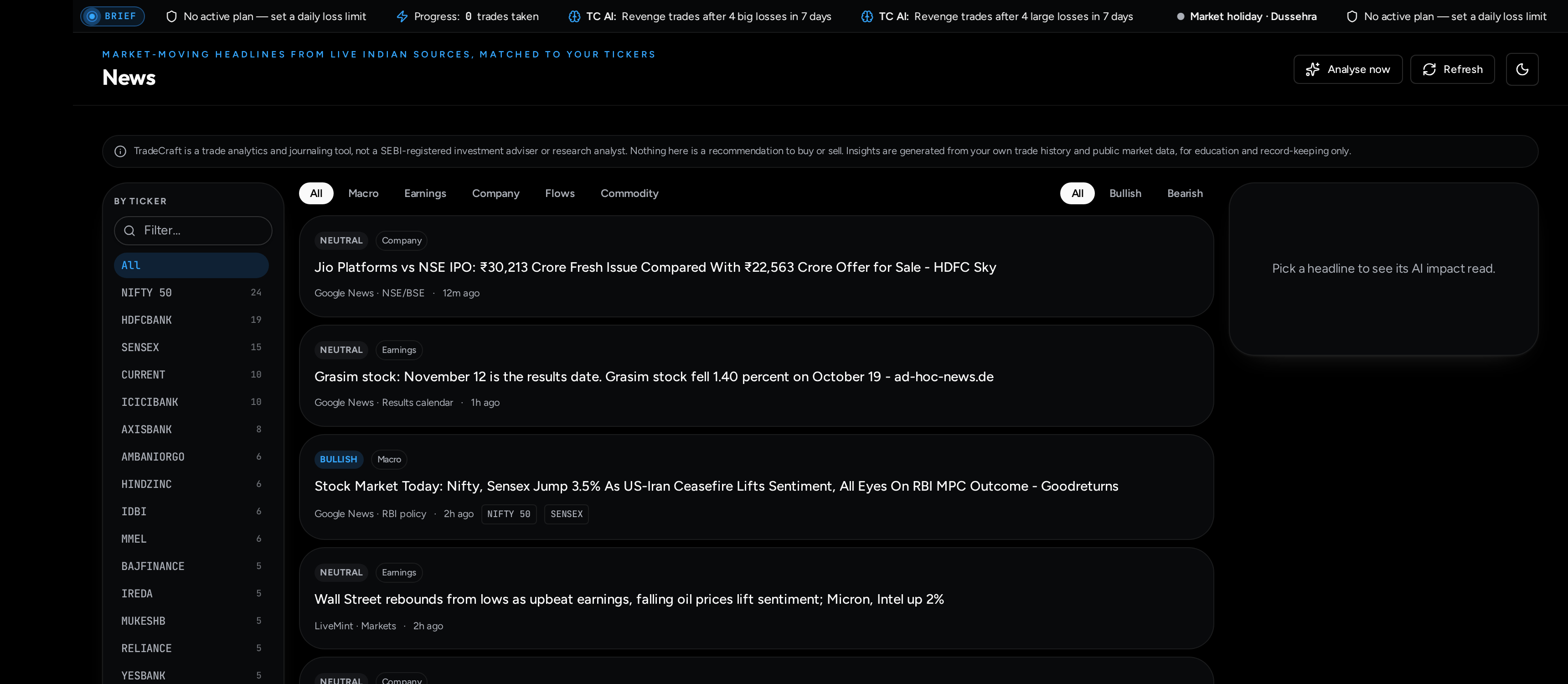Filter headlines by Bearish sentiment

[x=1185, y=193]
